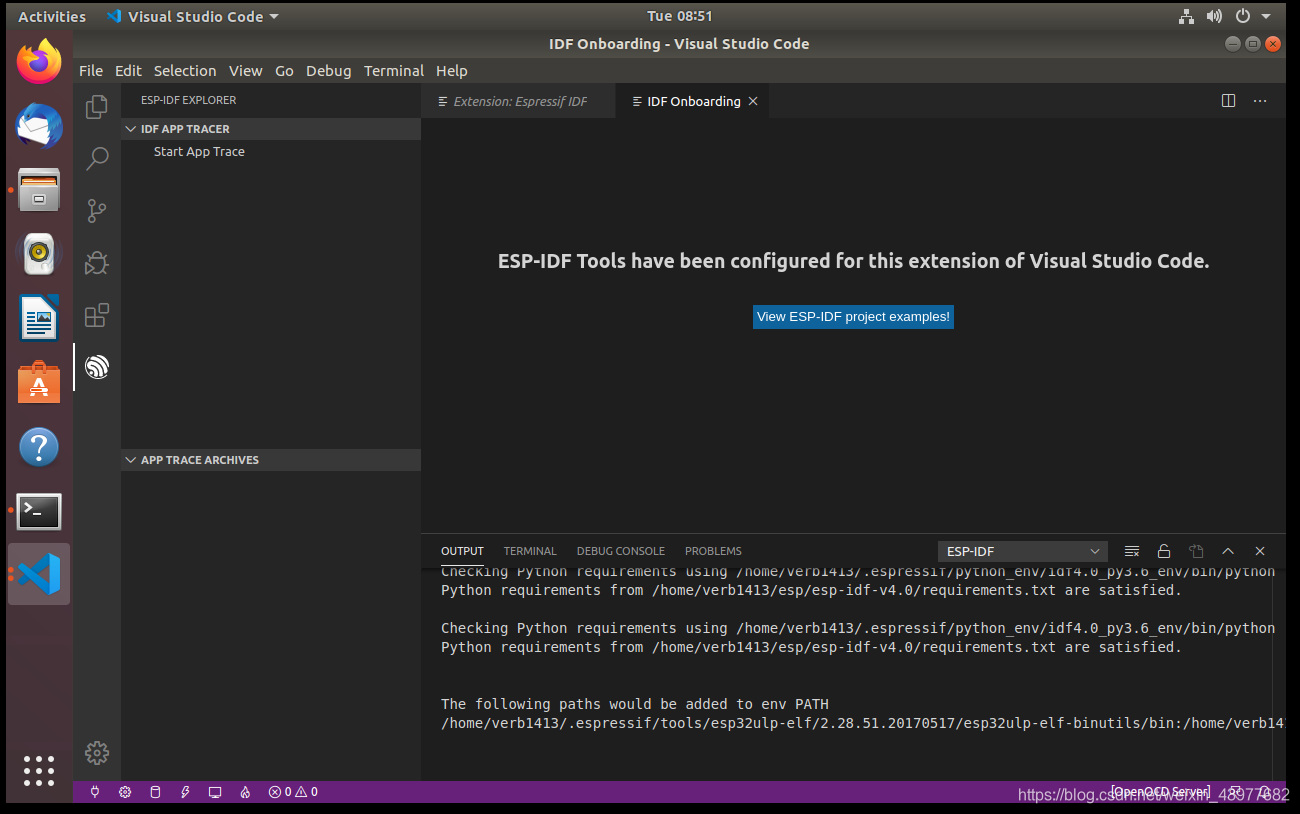Open the Terminal from the dock
Screen dimensions: 1300x814
tap(39, 511)
